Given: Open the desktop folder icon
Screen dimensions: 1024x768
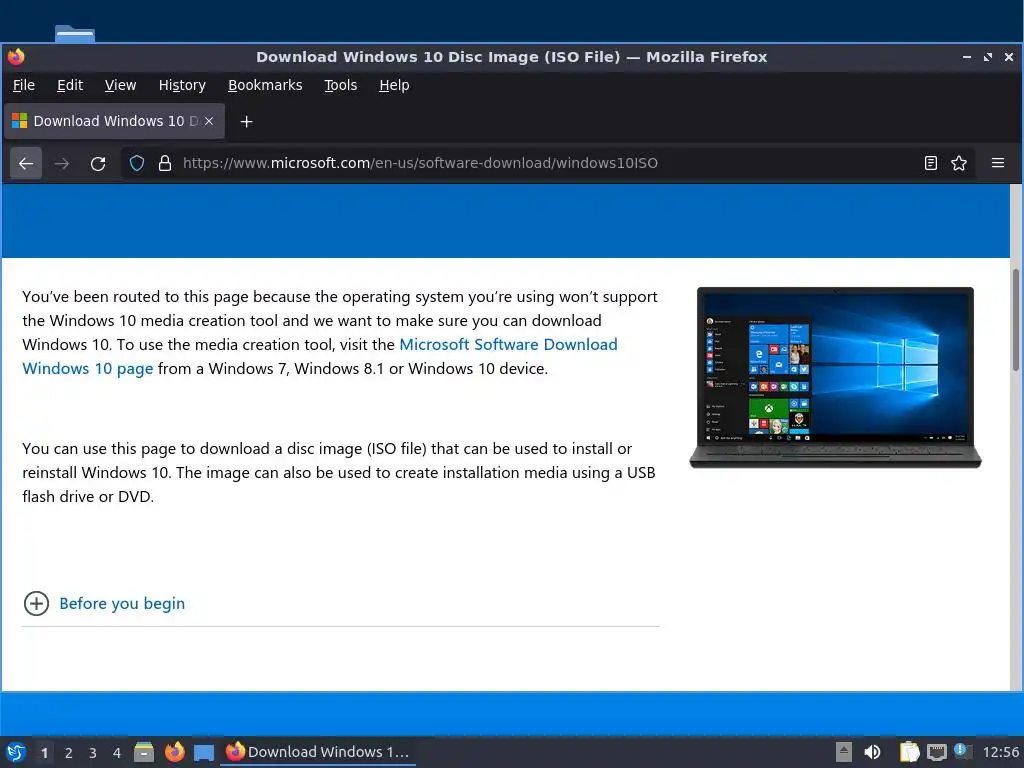Looking at the screenshot, I should tap(75, 33).
